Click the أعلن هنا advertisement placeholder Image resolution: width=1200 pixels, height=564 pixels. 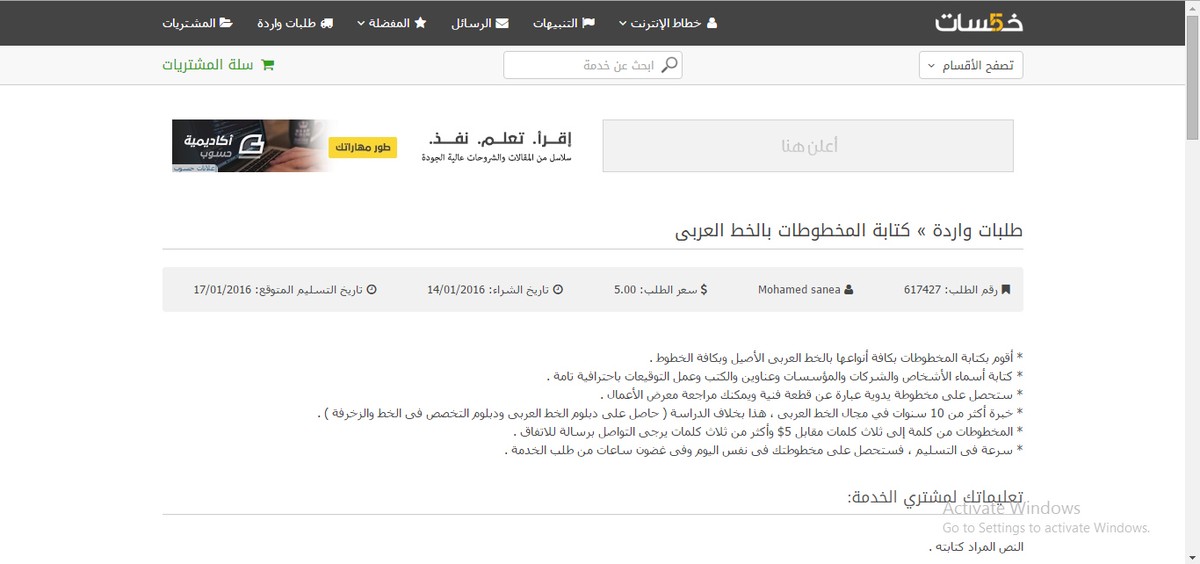(x=808, y=146)
